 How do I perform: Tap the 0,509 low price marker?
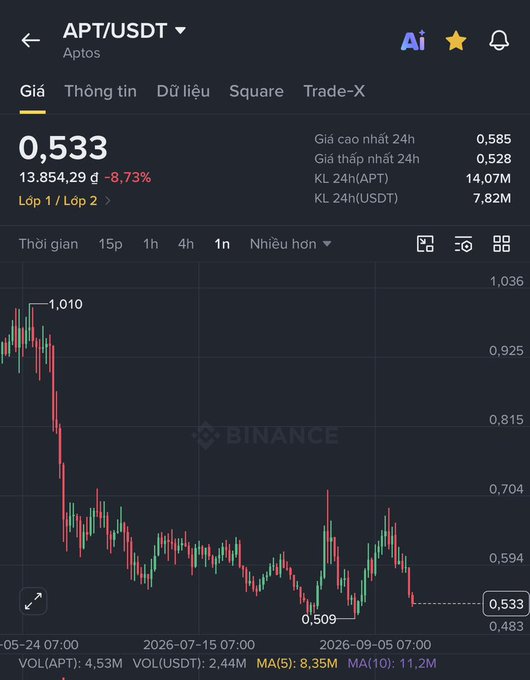(319, 619)
